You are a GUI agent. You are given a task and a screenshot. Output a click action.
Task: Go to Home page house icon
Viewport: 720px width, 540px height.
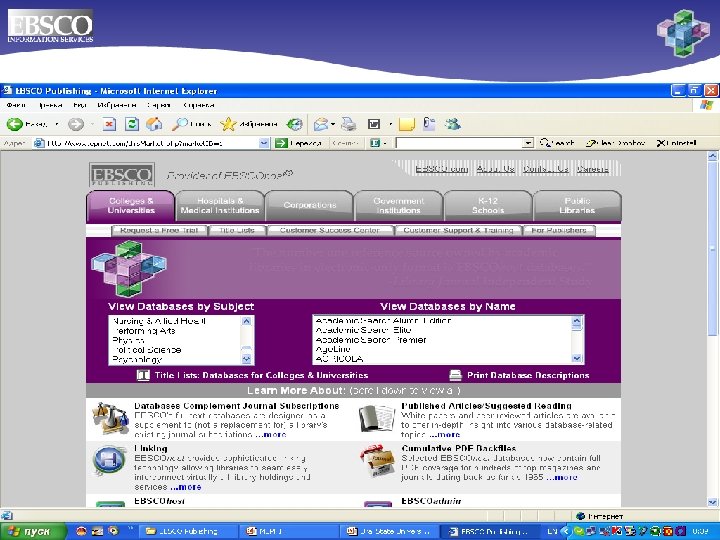[x=154, y=124]
